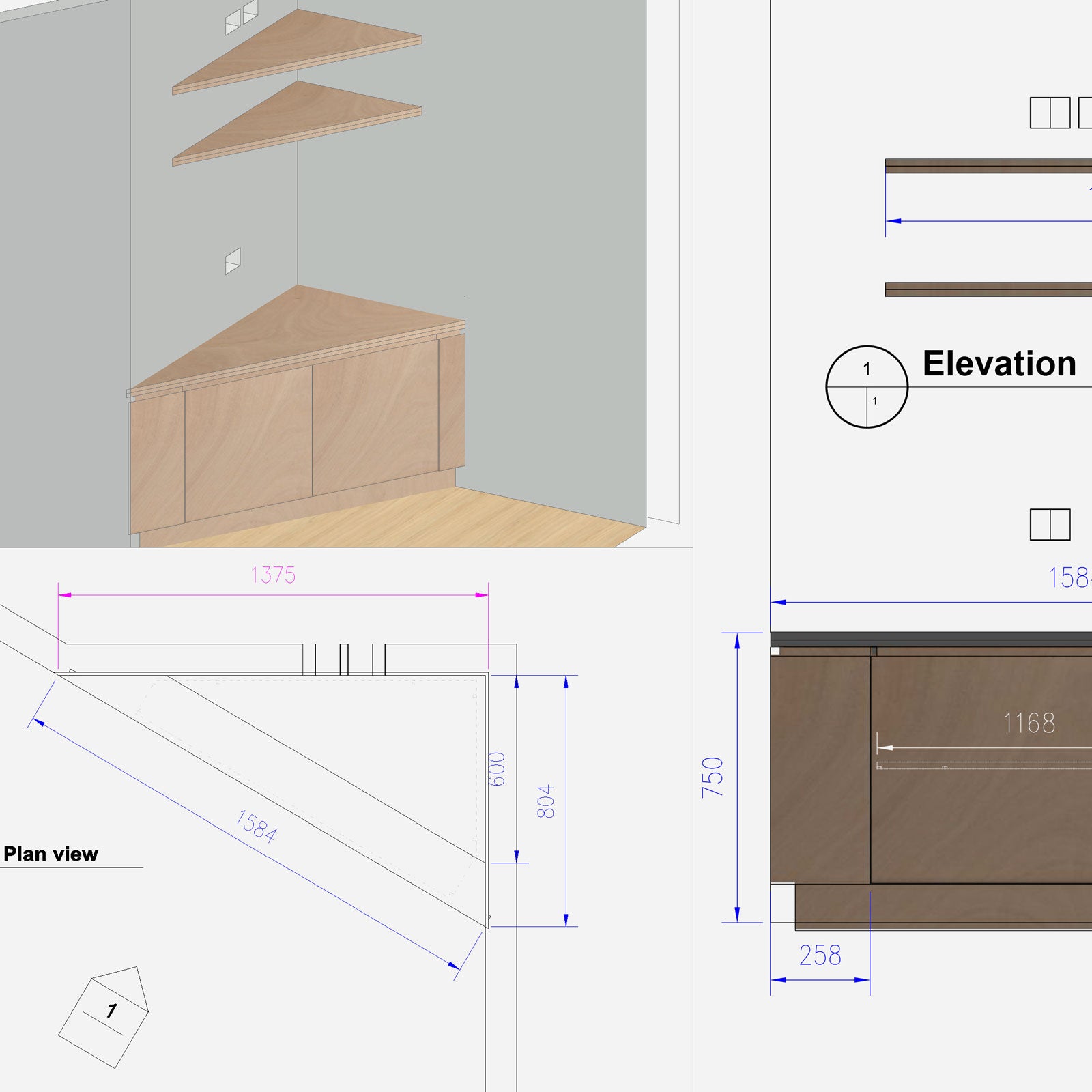Select the Elevation title text

point(998,364)
